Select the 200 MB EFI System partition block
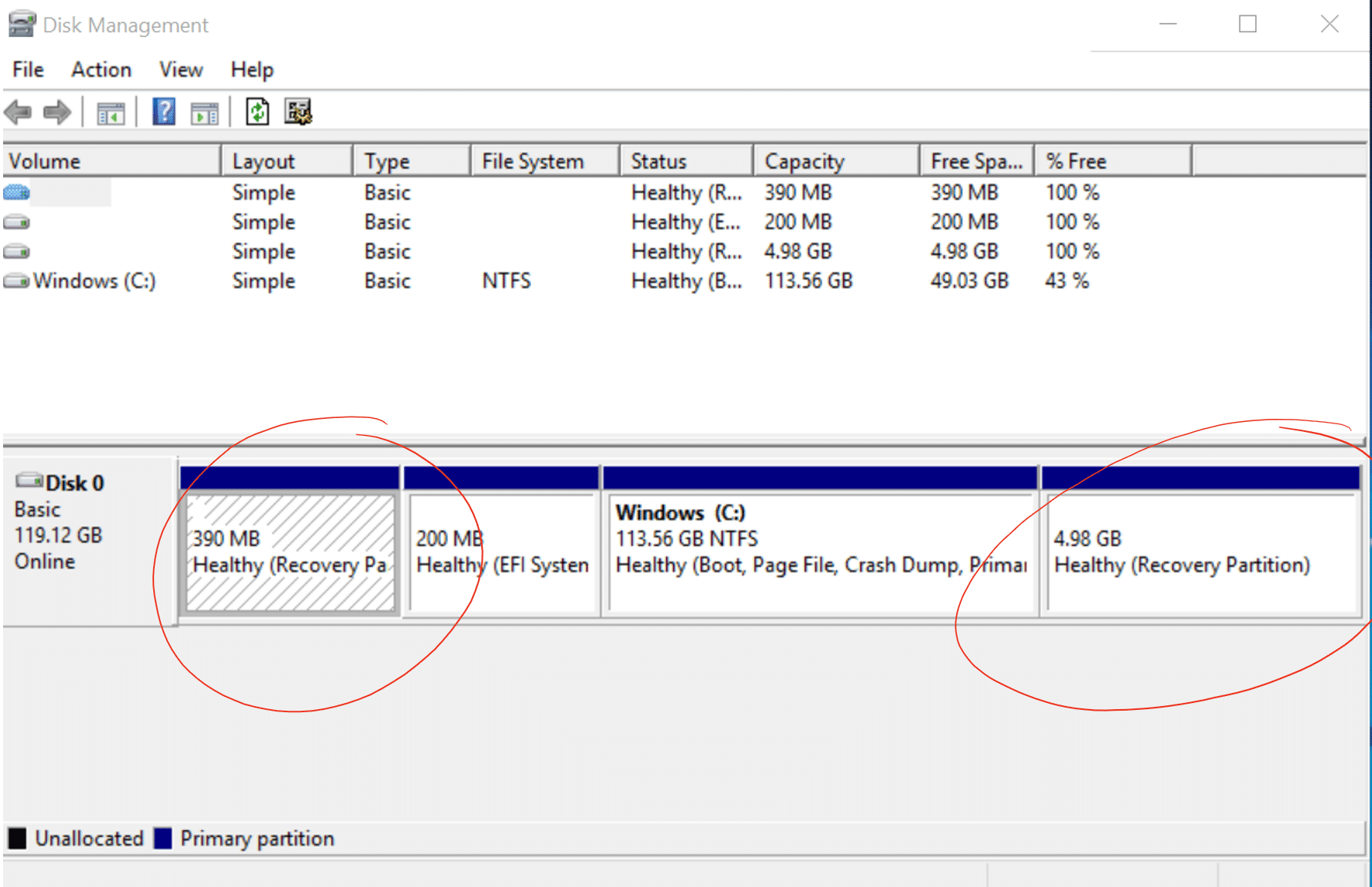Image resolution: width=1372 pixels, height=887 pixels. (x=501, y=541)
